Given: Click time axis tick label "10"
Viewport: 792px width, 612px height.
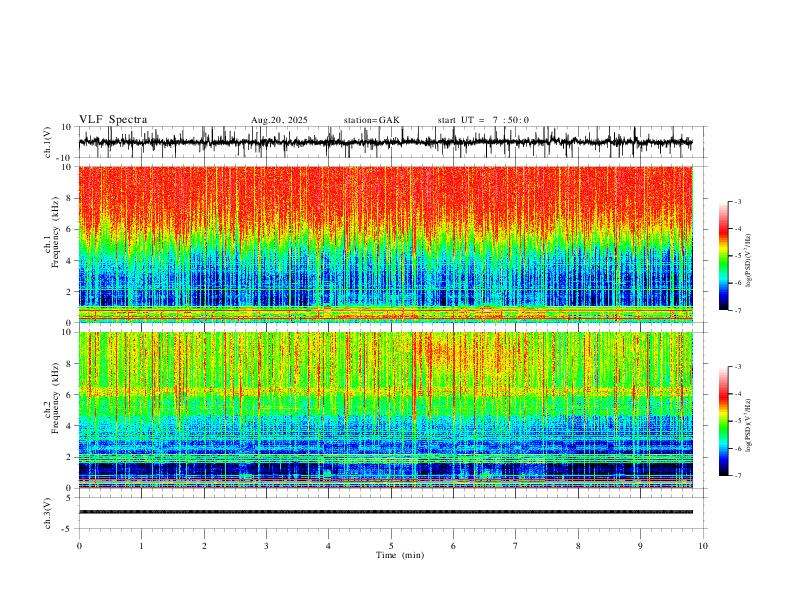Looking at the screenshot, I should (703, 546).
